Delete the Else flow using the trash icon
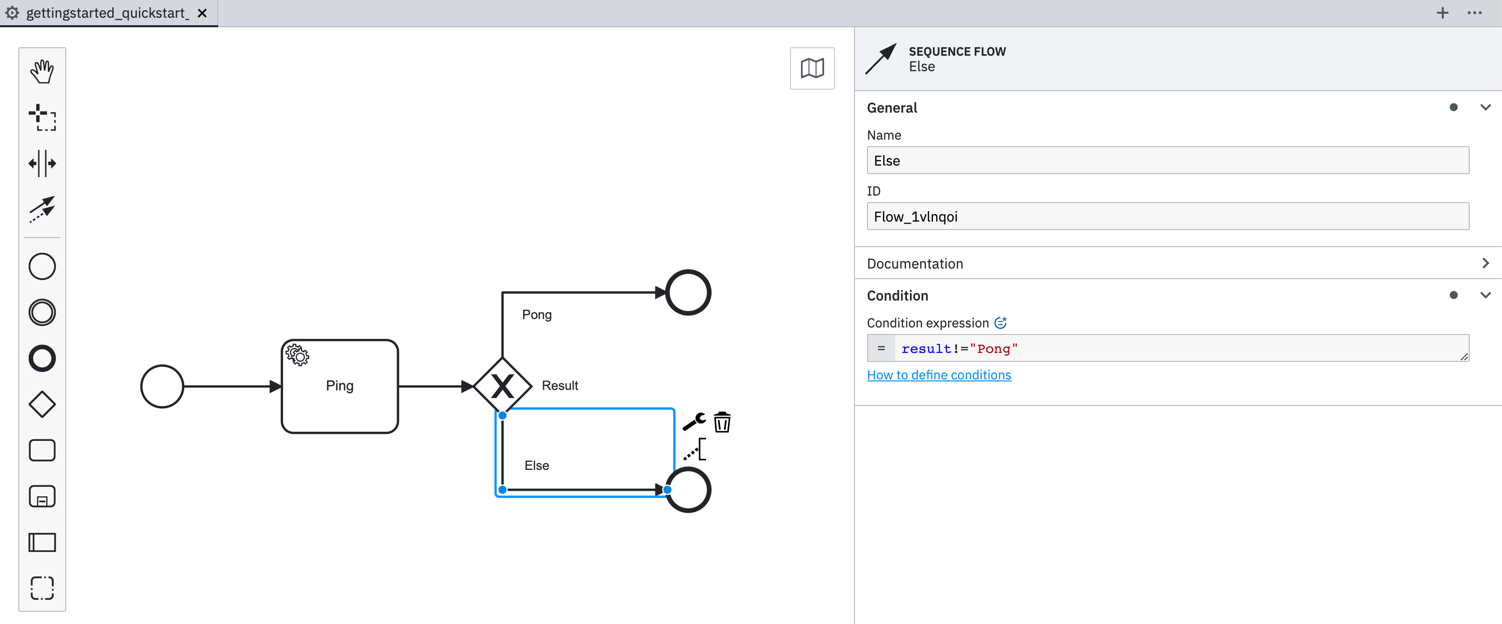Image resolution: width=1502 pixels, height=624 pixels. pyautogui.click(x=722, y=421)
